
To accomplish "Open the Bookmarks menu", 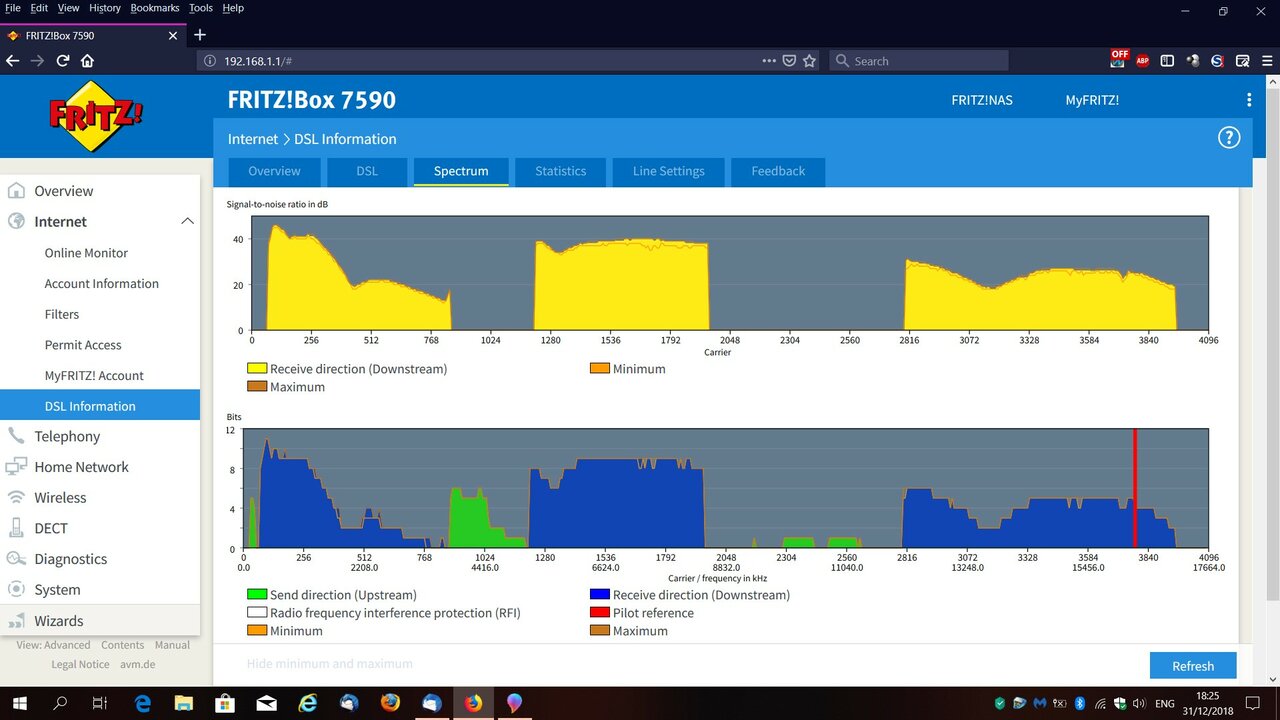I will [x=155, y=8].
